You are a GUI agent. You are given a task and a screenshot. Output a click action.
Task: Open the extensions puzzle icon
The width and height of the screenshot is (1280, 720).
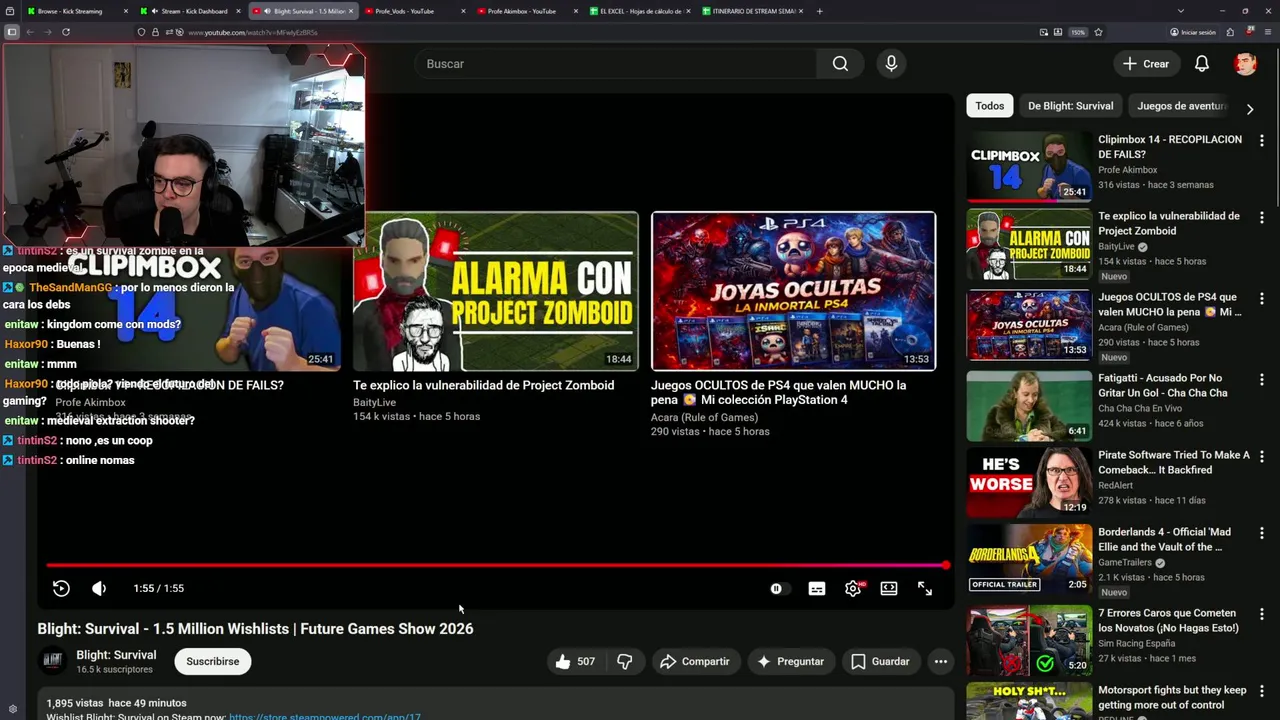pyautogui.click(x=1230, y=32)
